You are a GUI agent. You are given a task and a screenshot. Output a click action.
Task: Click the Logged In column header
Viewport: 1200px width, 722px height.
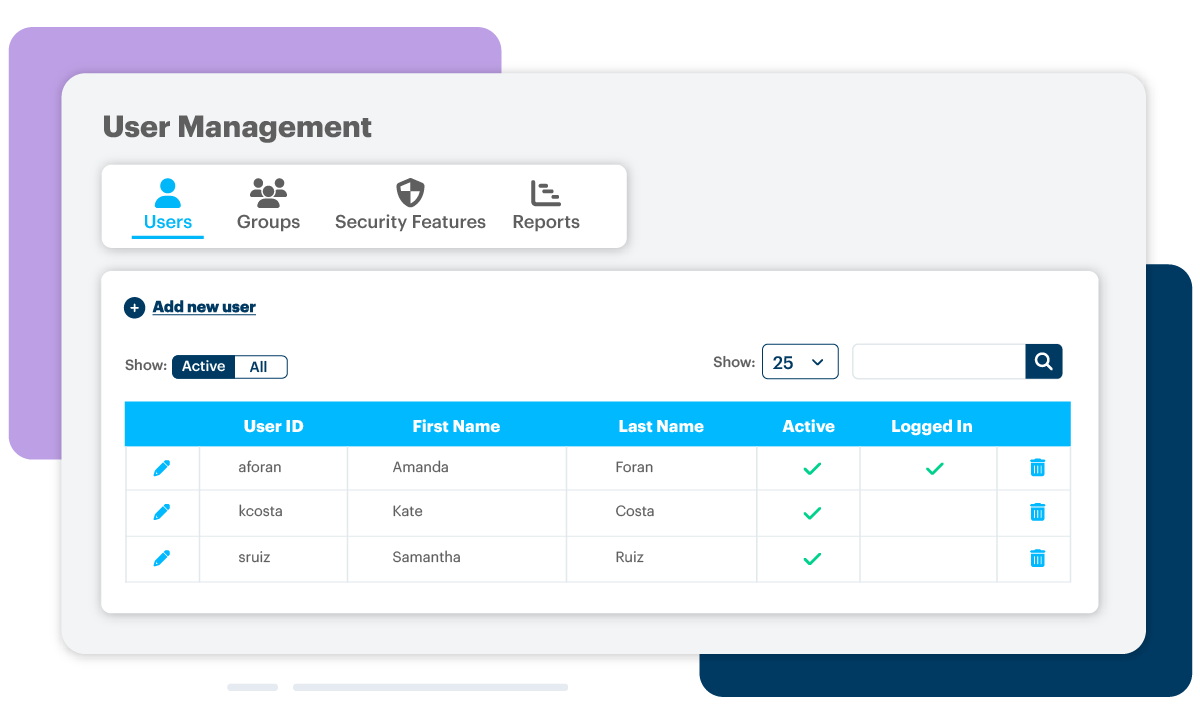tap(931, 426)
